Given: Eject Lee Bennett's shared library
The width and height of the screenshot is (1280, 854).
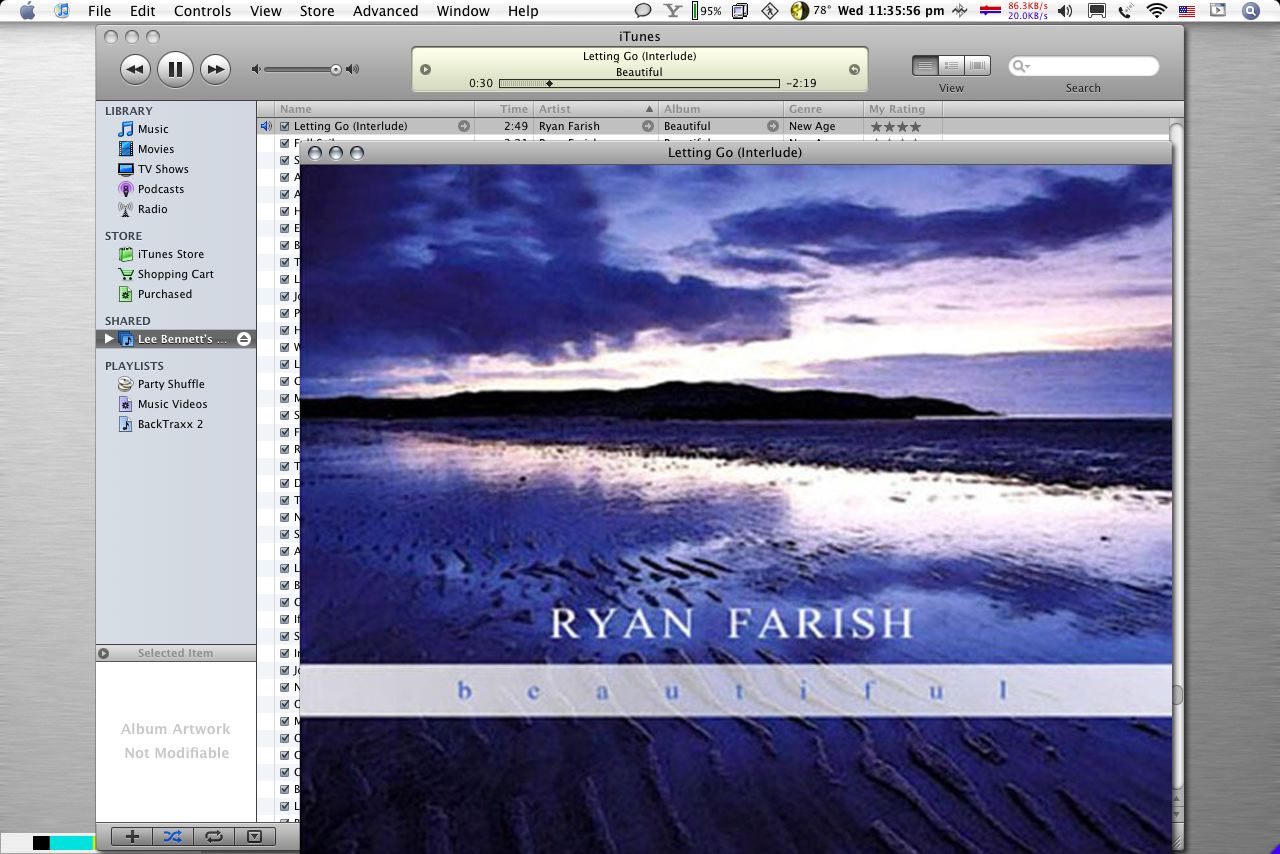Looking at the screenshot, I should [244, 339].
